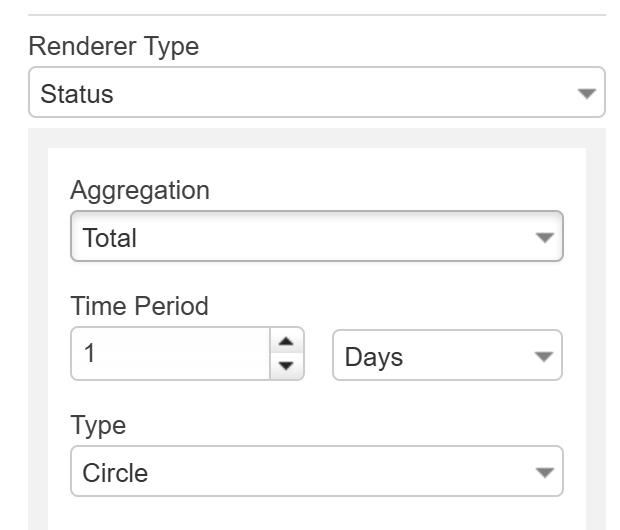Screen dimensions: 620x530
Task: Open the Days unit dropdown
Action: point(447,356)
